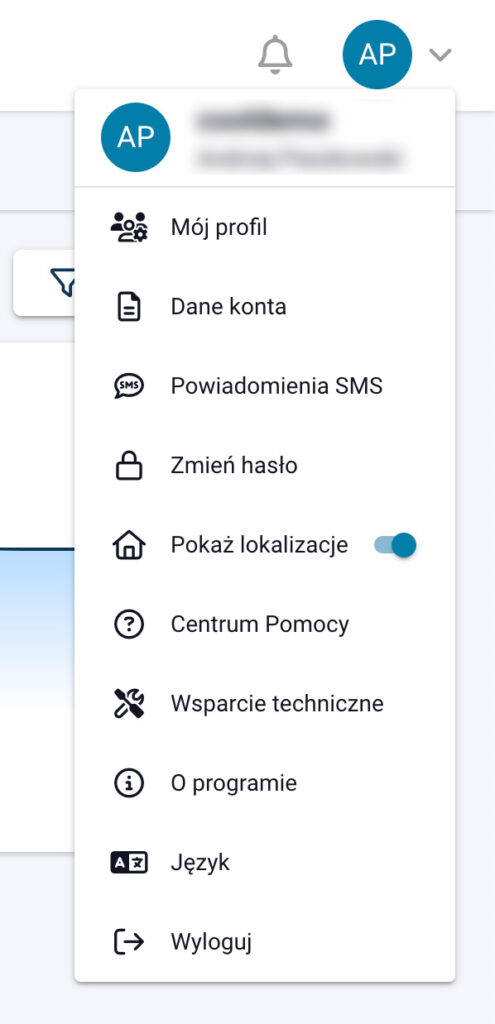
Task: Select Powiadomienia SMS from the menu
Action: pos(265,387)
